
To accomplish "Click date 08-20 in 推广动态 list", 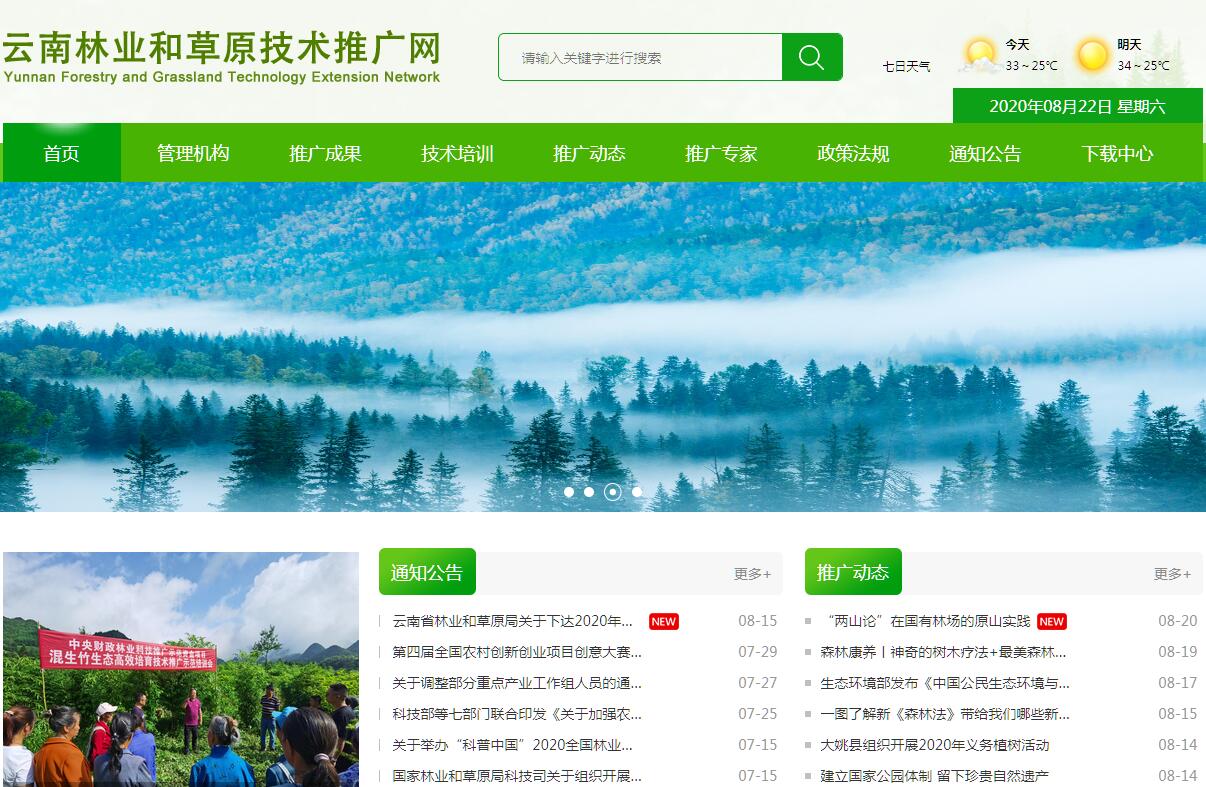I will point(1178,621).
